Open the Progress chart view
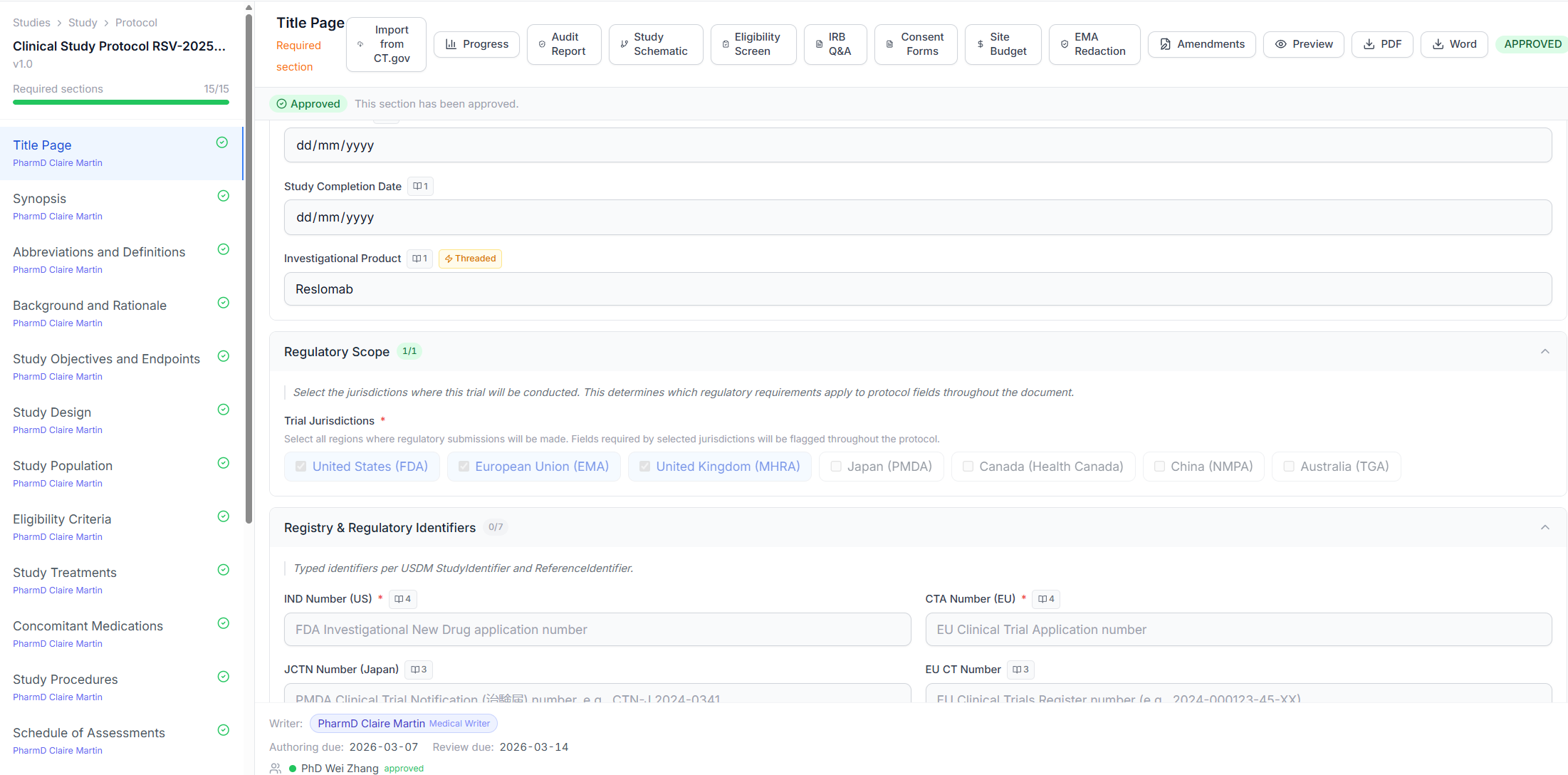Image resolution: width=1568 pixels, height=775 pixels. [476, 44]
